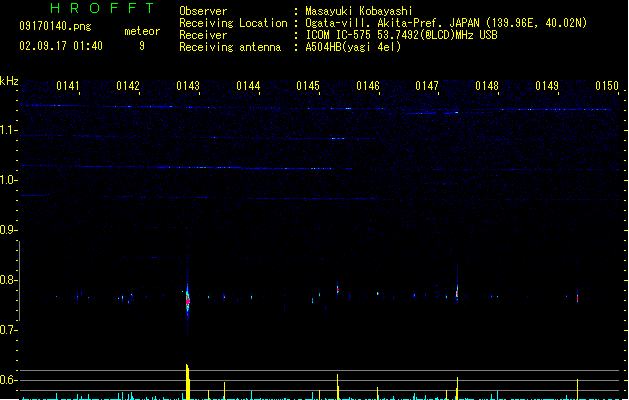The width and height of the screenshot is (629, 400).
Task: Click the location text Ogata-vill. Akita-Pref. JAPAN
Action: (392, 23)
